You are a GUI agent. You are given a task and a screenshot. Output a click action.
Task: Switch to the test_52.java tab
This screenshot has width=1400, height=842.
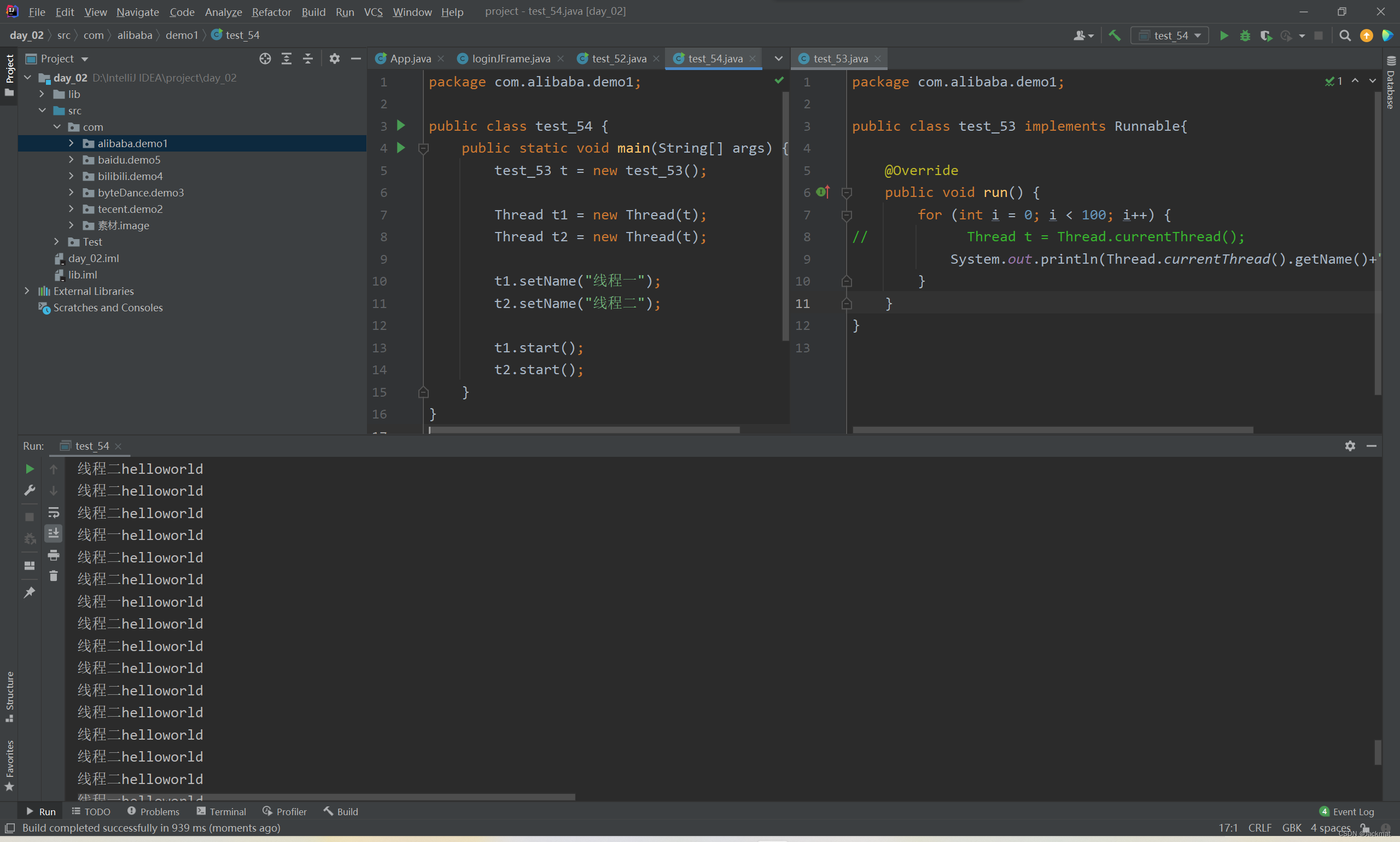click(x=618, y=59)
